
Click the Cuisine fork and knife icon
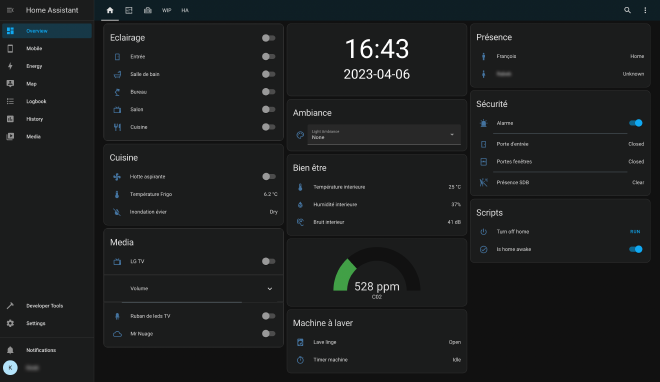117,127
